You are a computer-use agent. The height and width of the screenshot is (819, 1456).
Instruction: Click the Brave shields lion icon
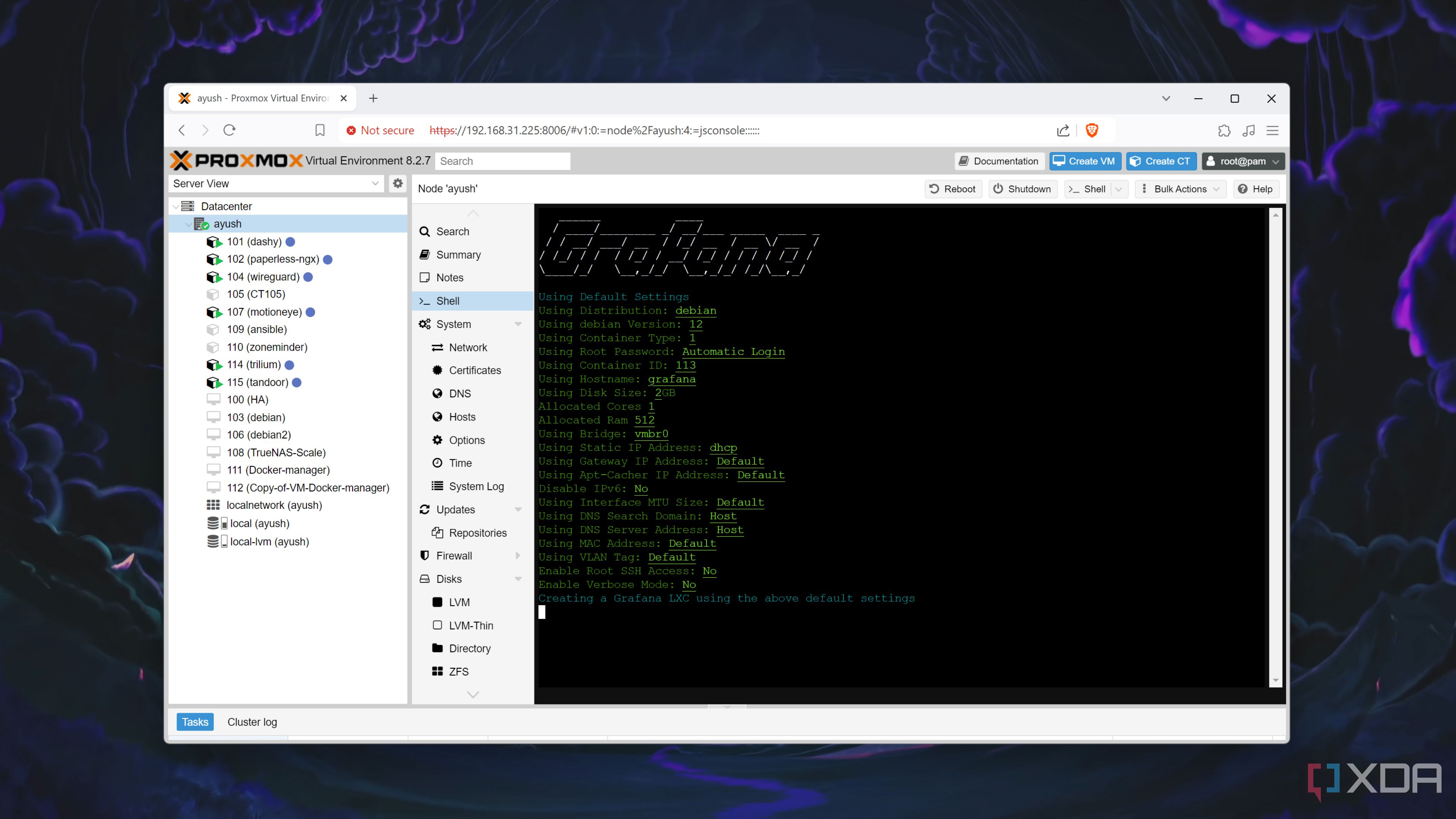tap(1092, 130)
